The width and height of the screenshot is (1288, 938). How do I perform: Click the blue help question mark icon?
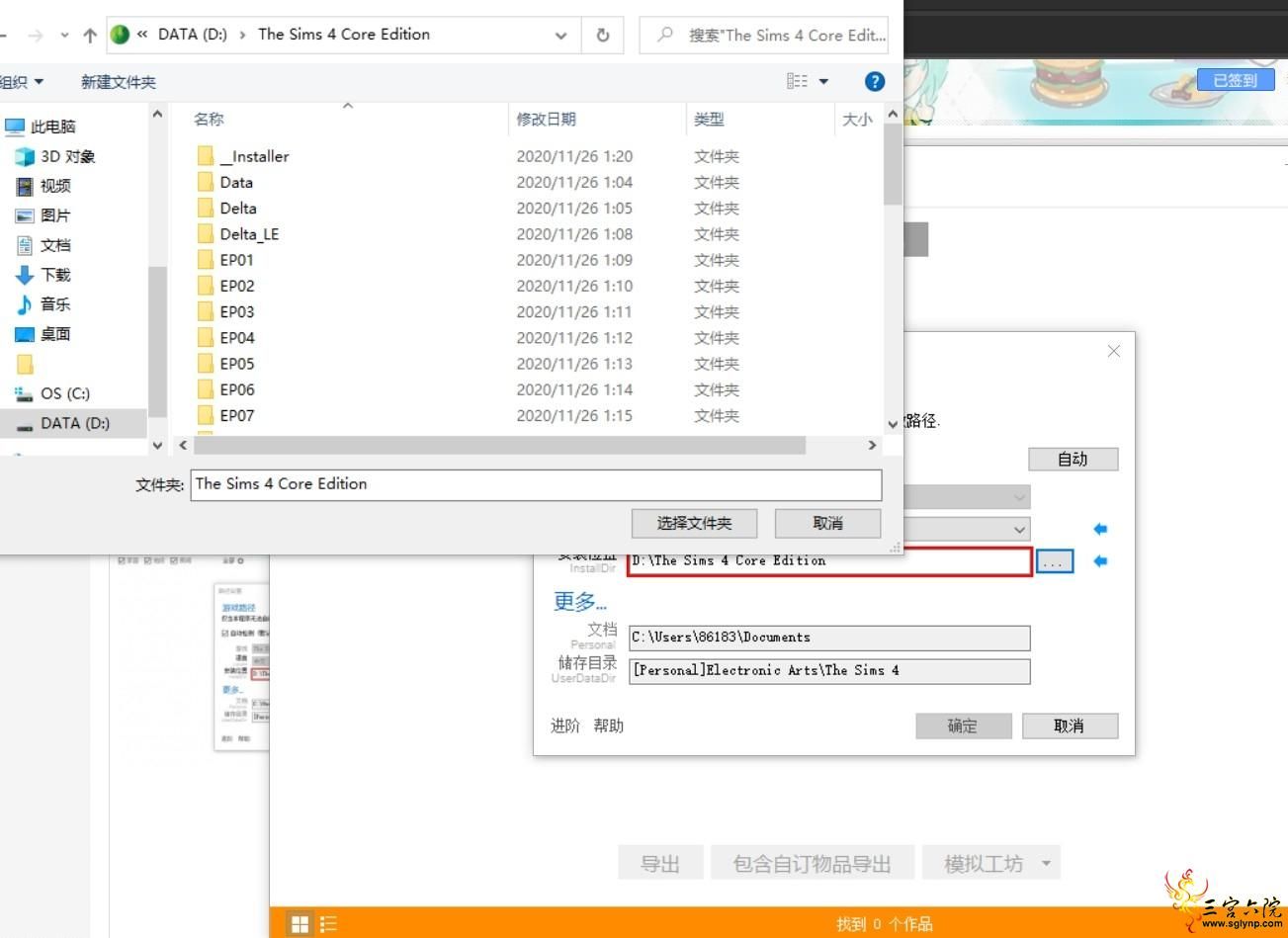click(x=874, y=82)
